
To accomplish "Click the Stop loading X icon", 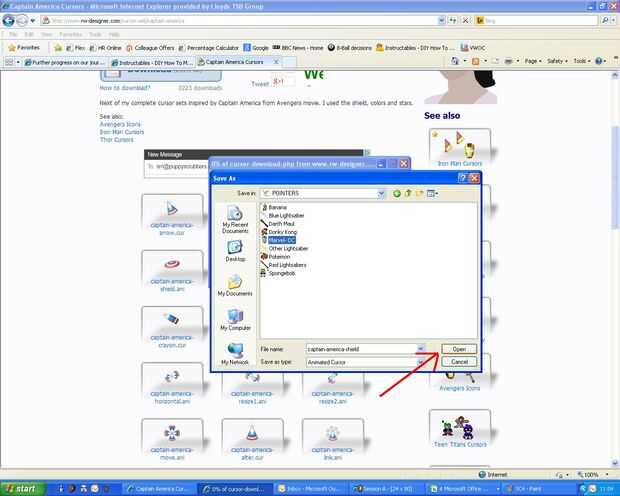I will (466, 20).
